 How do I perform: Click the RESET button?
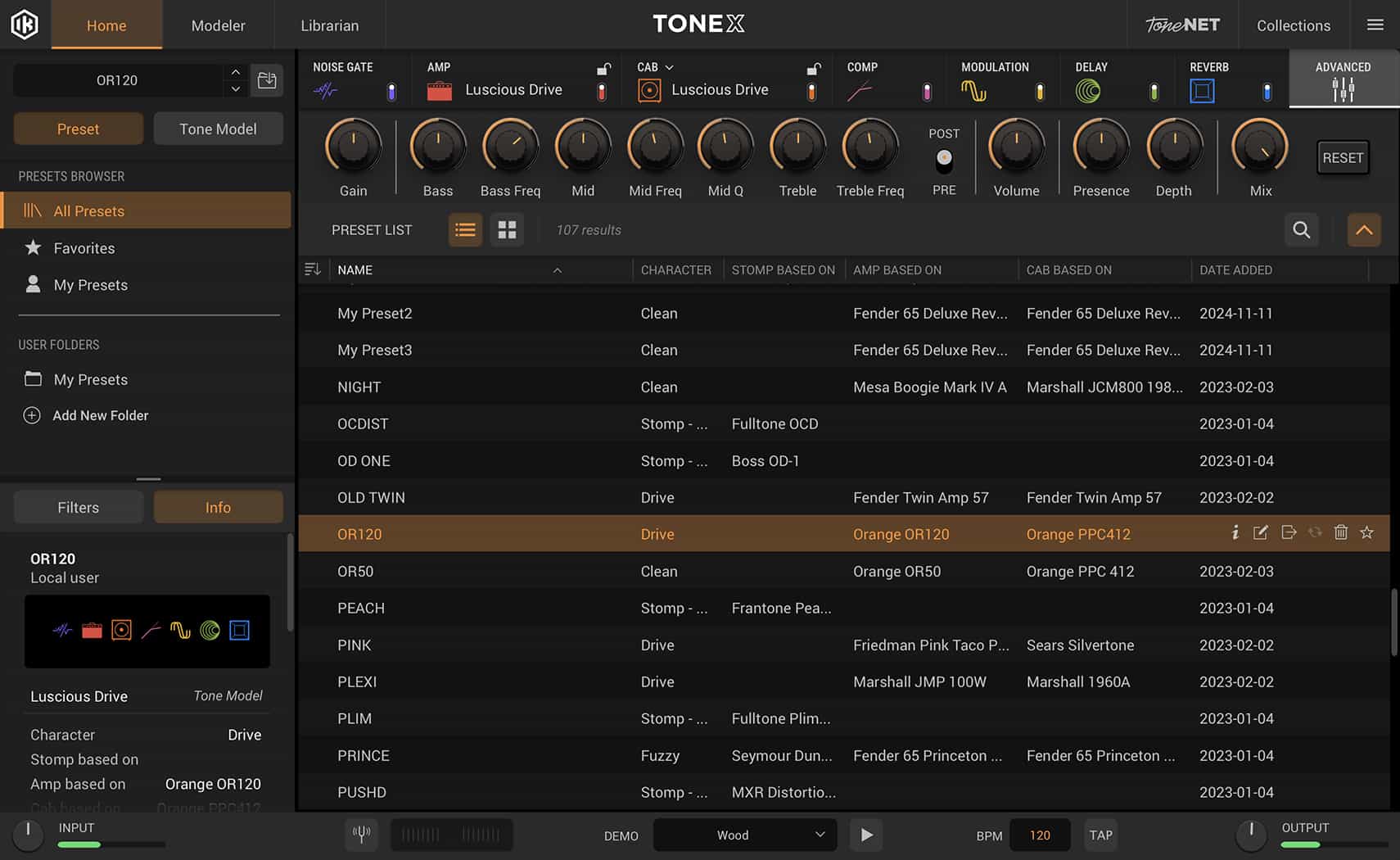point(1343,157)
